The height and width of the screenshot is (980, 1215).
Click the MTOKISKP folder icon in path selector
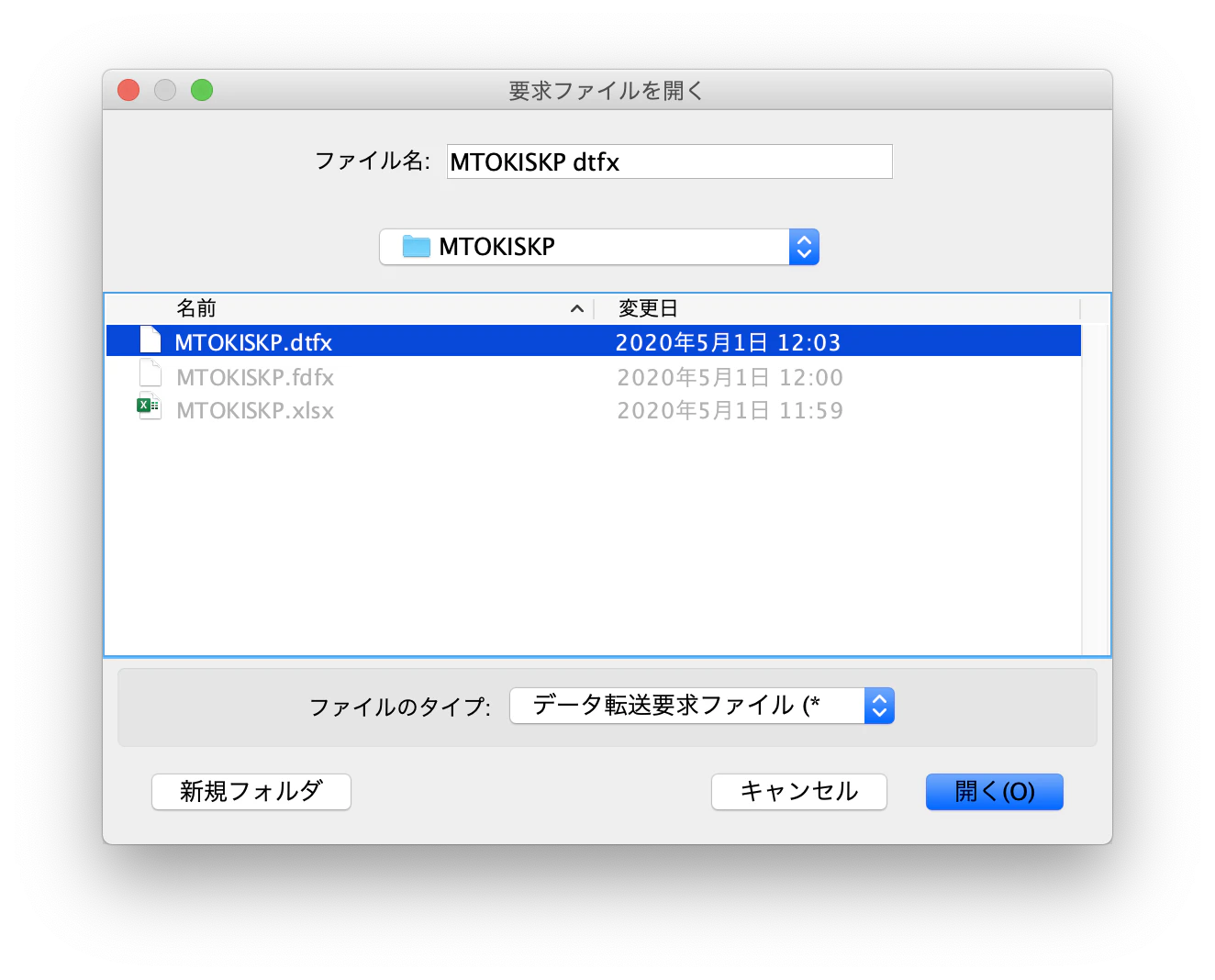(x=417, y=246)
